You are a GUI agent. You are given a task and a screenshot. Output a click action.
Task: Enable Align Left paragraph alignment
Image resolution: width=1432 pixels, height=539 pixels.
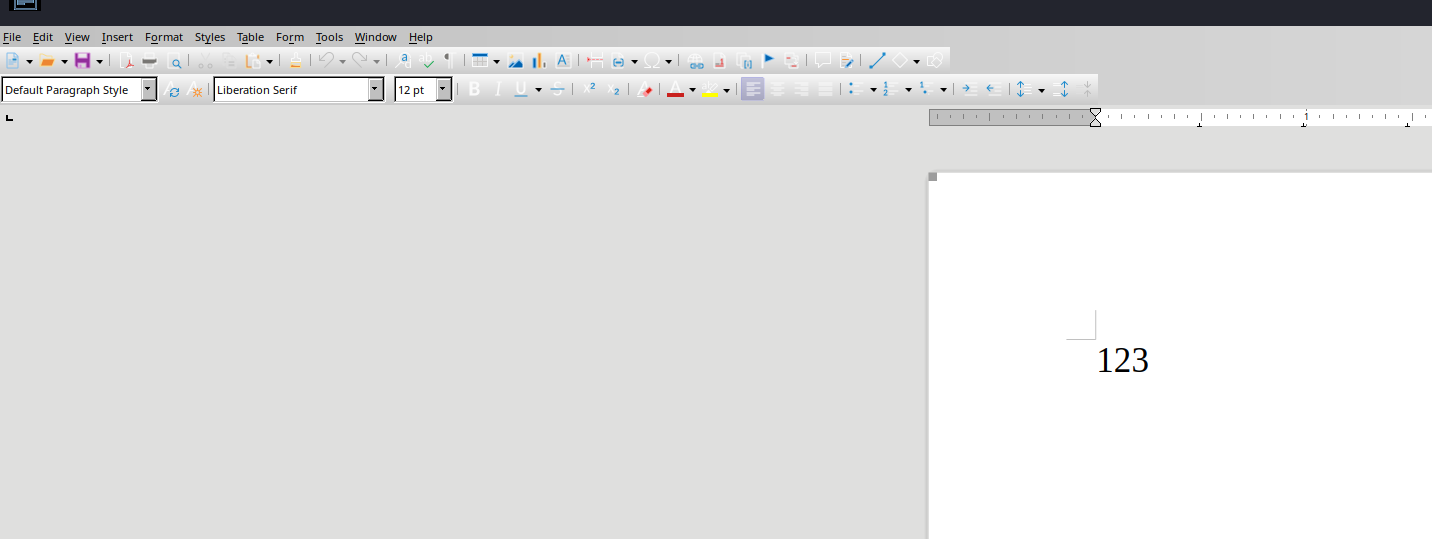pos(752,90)
